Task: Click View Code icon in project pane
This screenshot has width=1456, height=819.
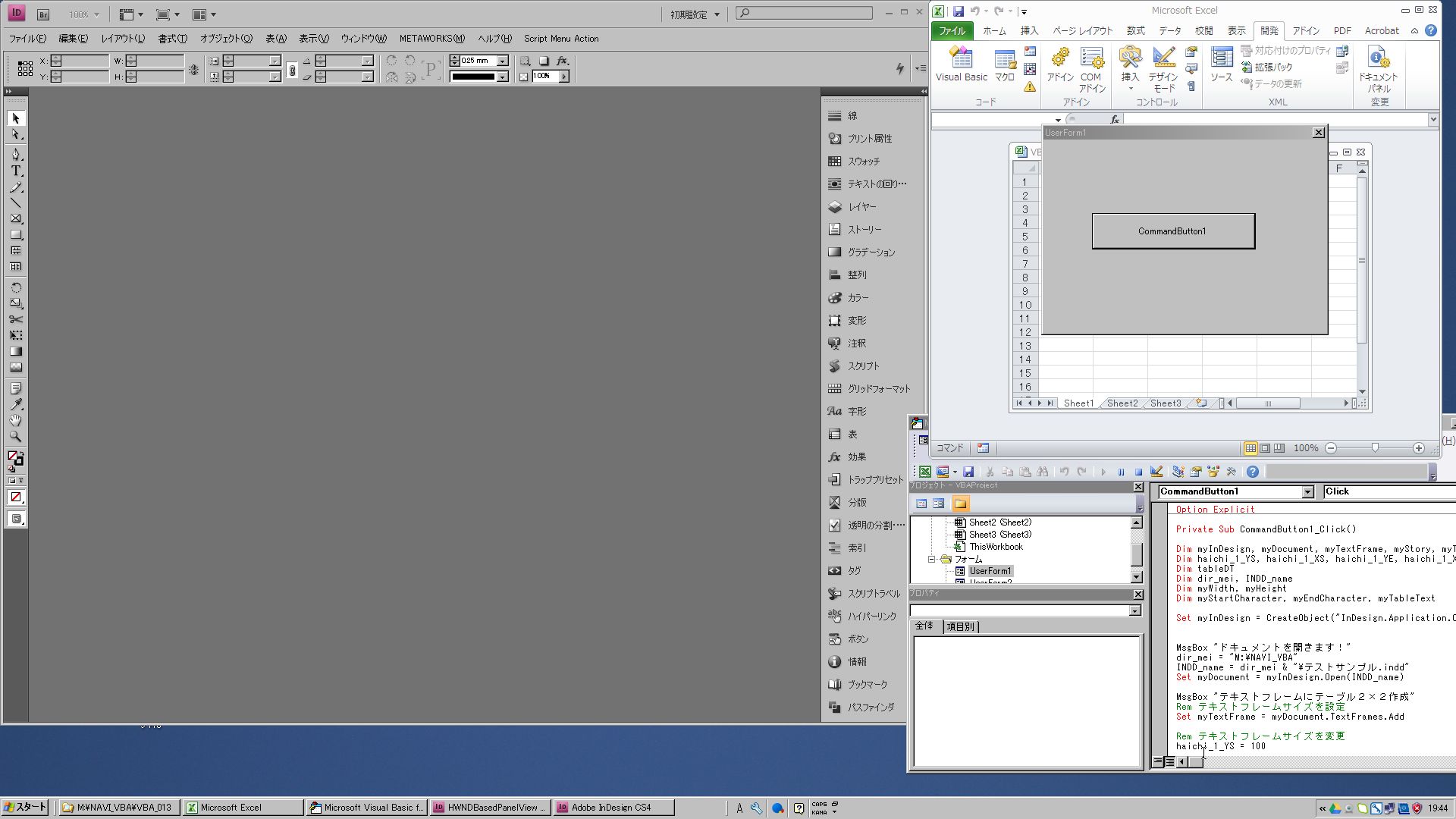Action: point(921,504)
